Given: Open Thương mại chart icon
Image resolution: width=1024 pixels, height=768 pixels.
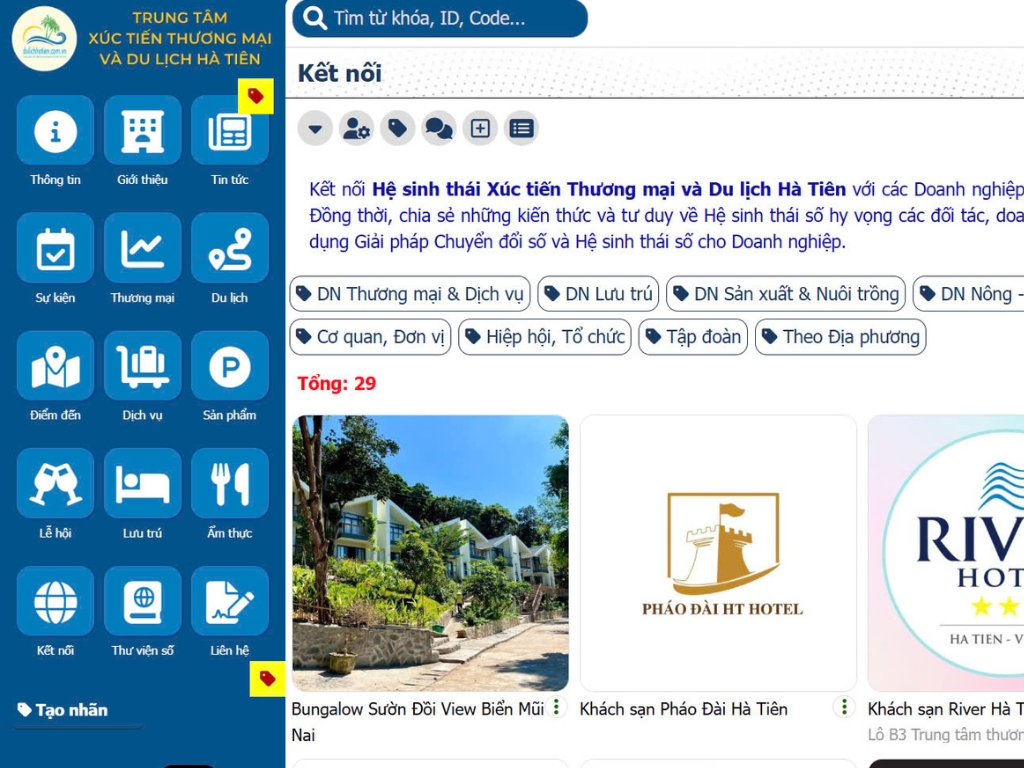Looking at the screenshot, I should point(142,249).
